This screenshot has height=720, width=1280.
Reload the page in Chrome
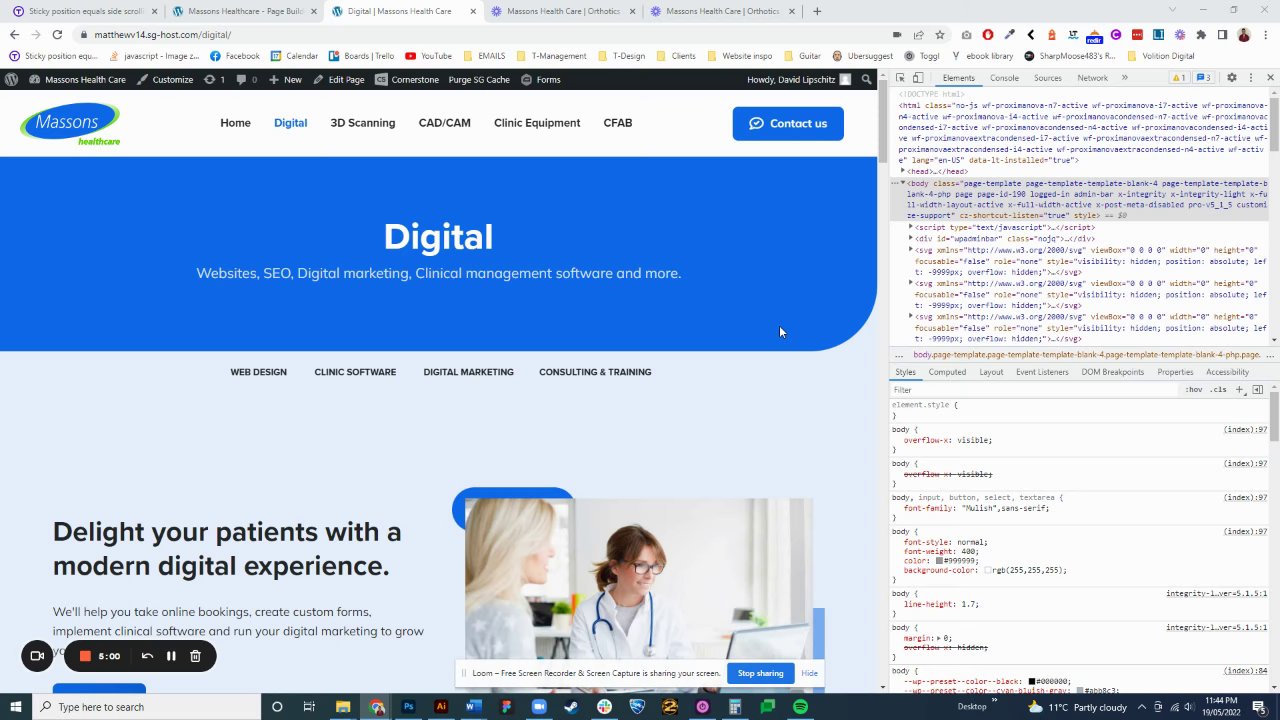click(x=57, y=34)
